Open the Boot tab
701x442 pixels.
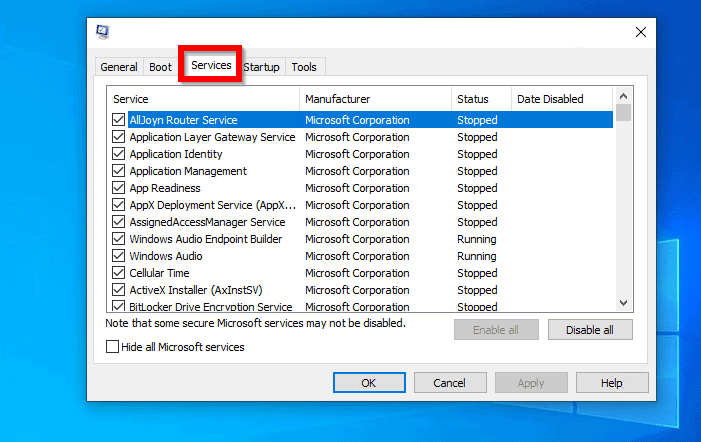(x=160, y=67)
